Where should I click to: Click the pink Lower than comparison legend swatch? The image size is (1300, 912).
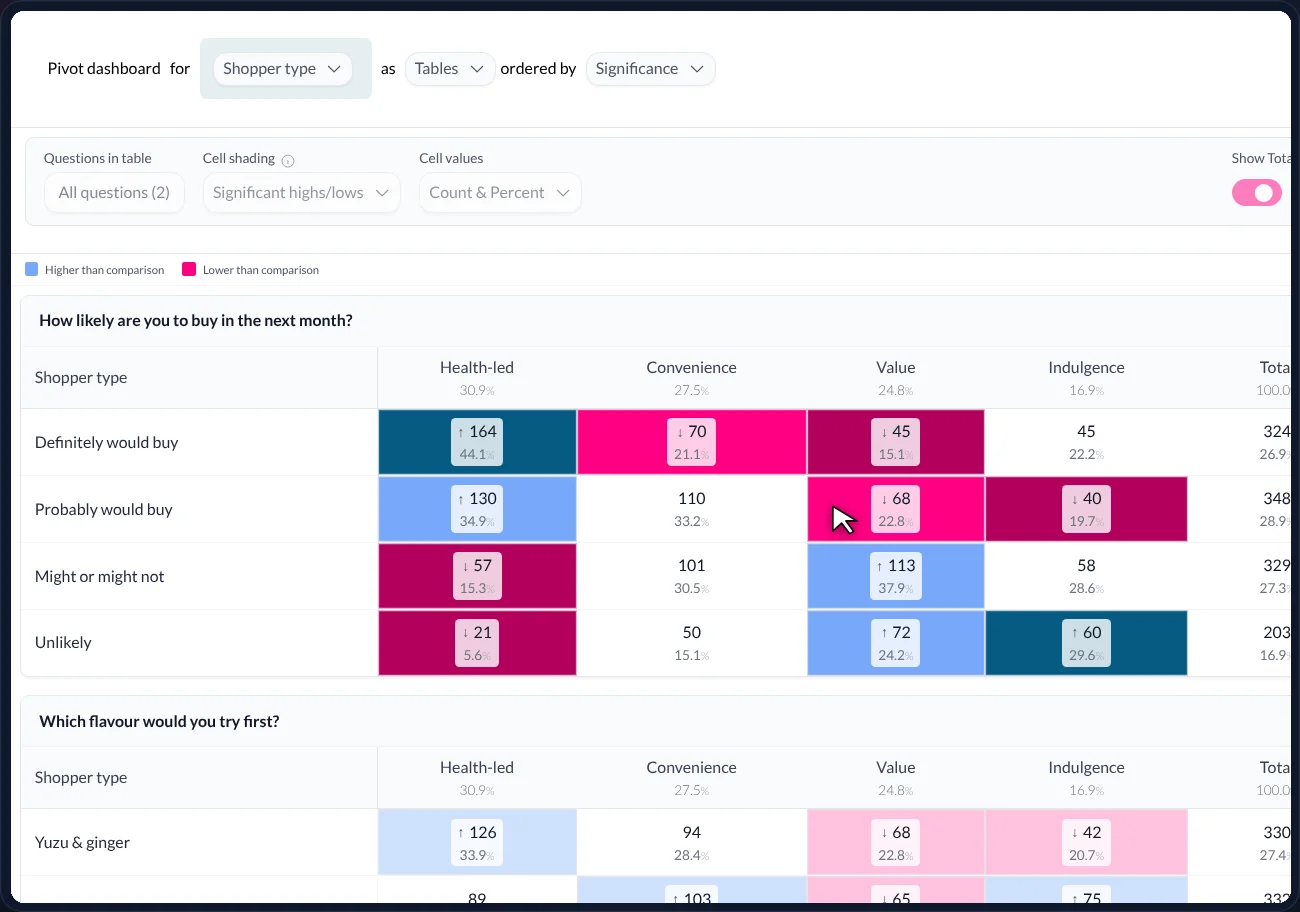click(x=188, y=269)
